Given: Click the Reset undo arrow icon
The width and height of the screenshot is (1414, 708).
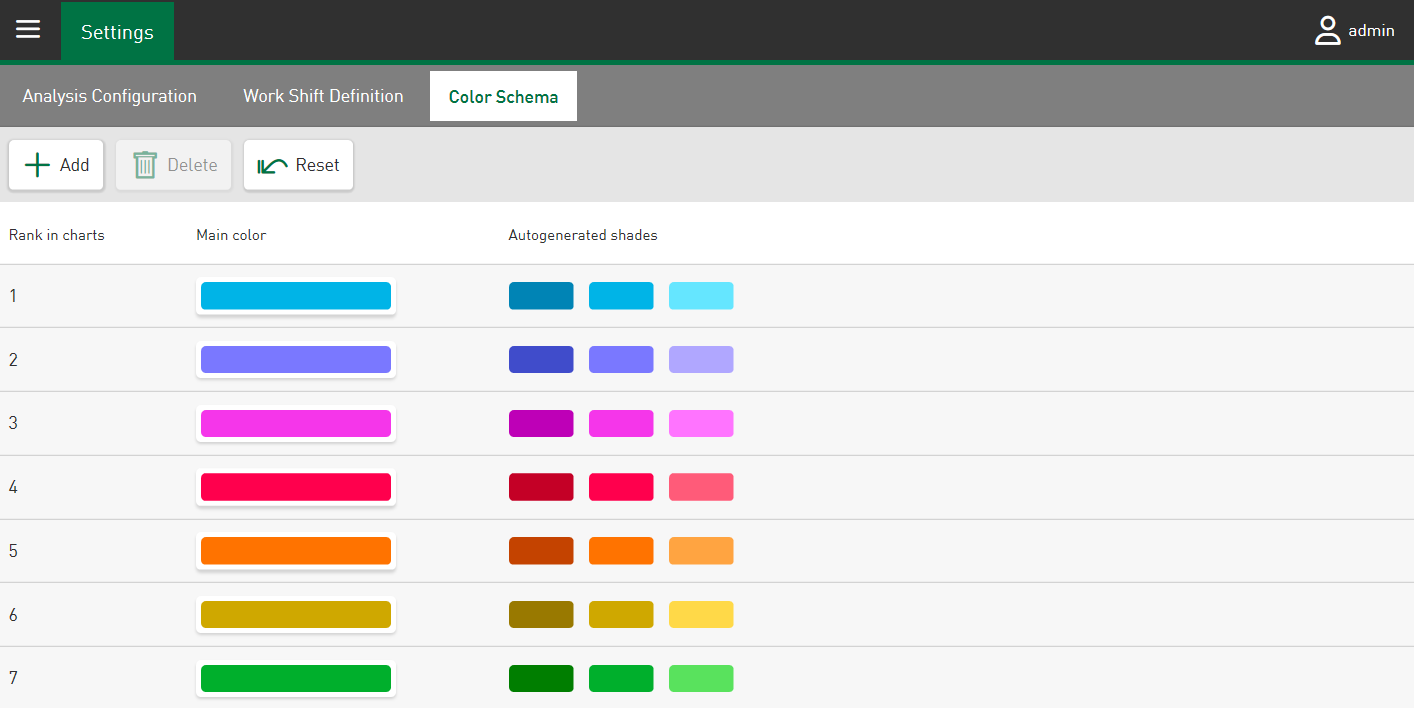Looking at the screenshot, I should point(272,166).
